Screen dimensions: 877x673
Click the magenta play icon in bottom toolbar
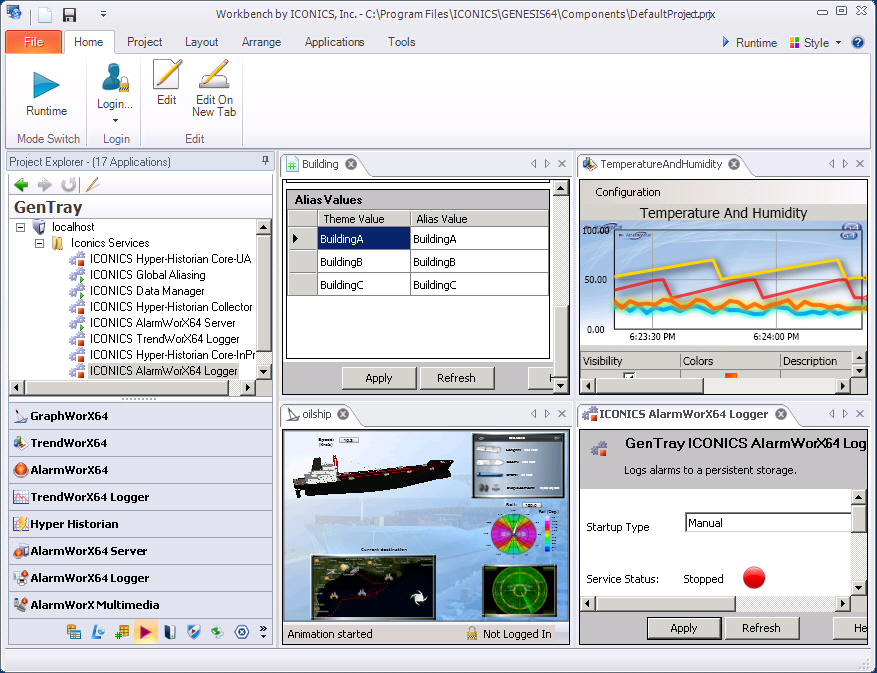point(146,632)
